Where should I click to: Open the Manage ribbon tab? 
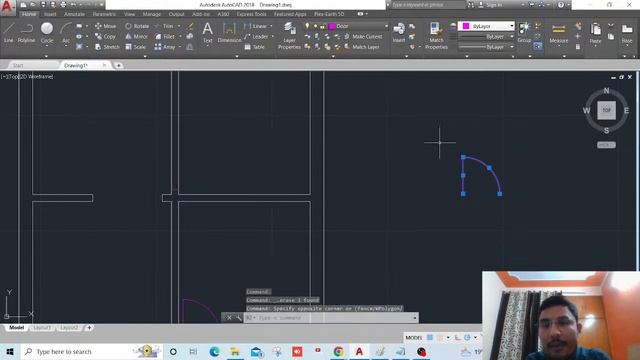coord(152,14)
